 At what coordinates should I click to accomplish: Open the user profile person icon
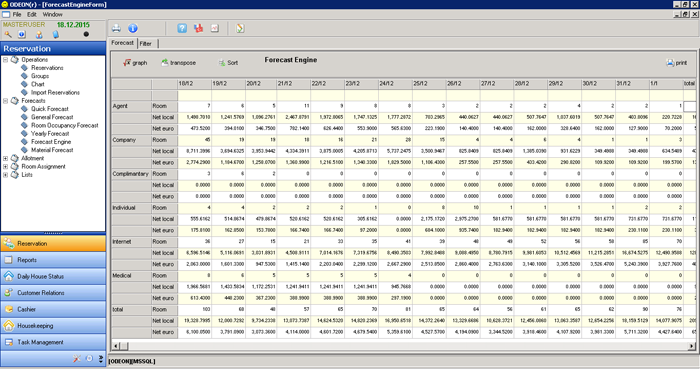click(x=39, y=34)
